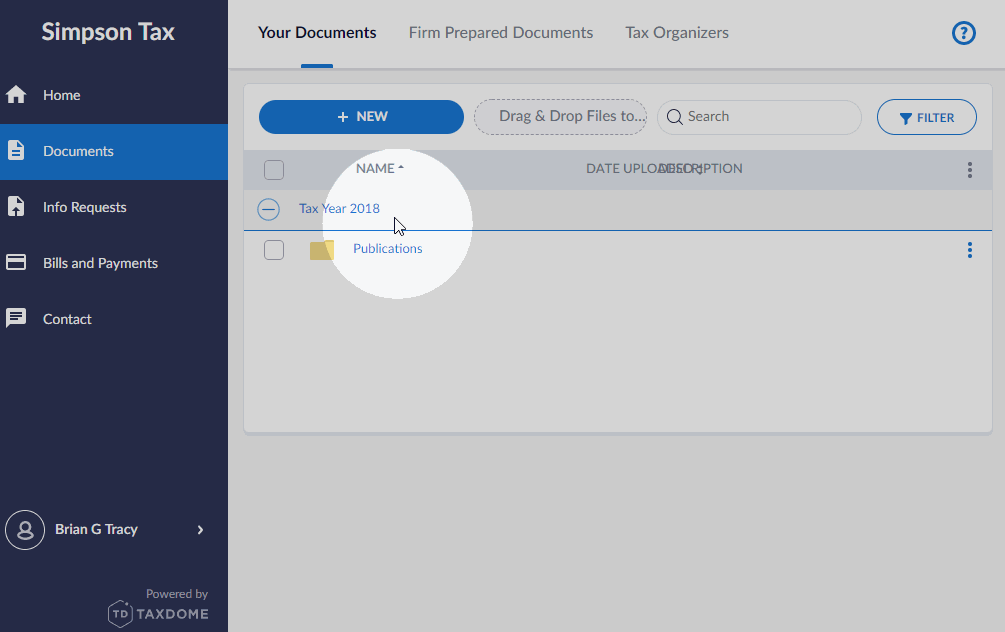Click Brian G Tracy avatar icon
This screenshot has width=1005, height=632.
click(x=25, y=529)
